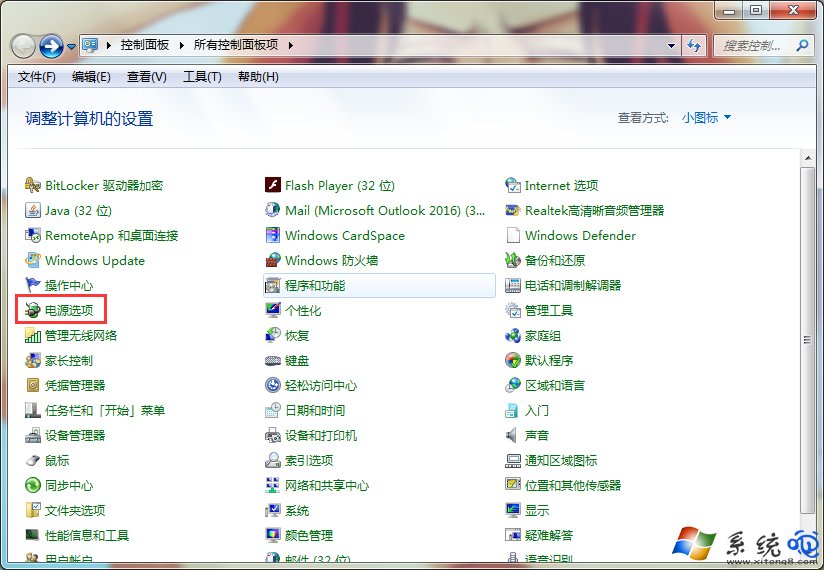Expand the address bar history dropdown arrow
This screenshot has height=570, width=824.
[x=671, y=46]
